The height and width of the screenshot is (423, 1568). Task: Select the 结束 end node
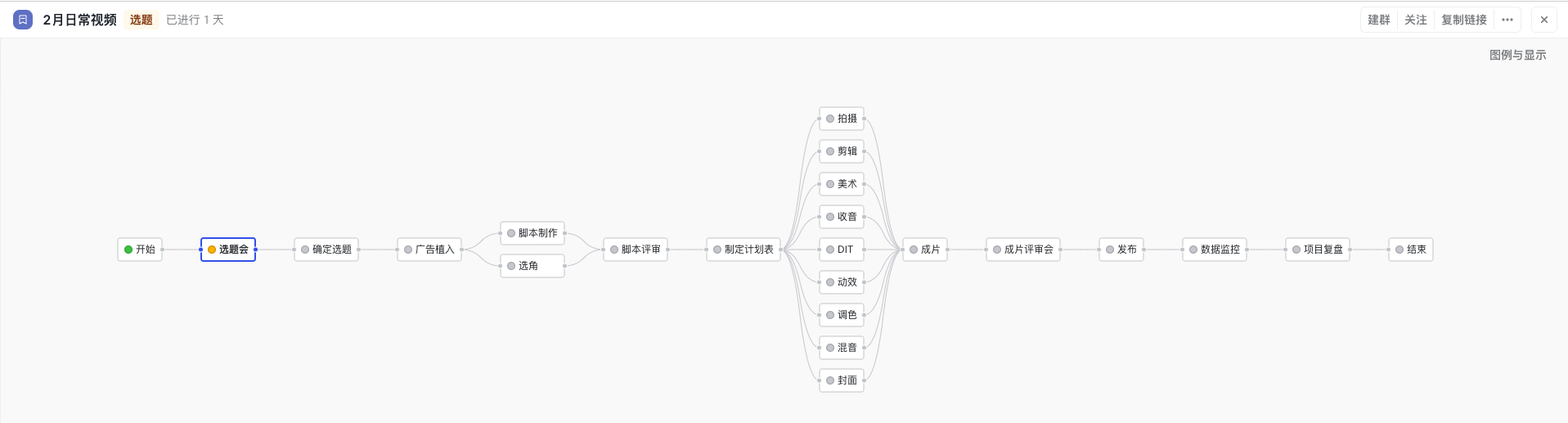pyautogui.click(x=1411, y=250)
